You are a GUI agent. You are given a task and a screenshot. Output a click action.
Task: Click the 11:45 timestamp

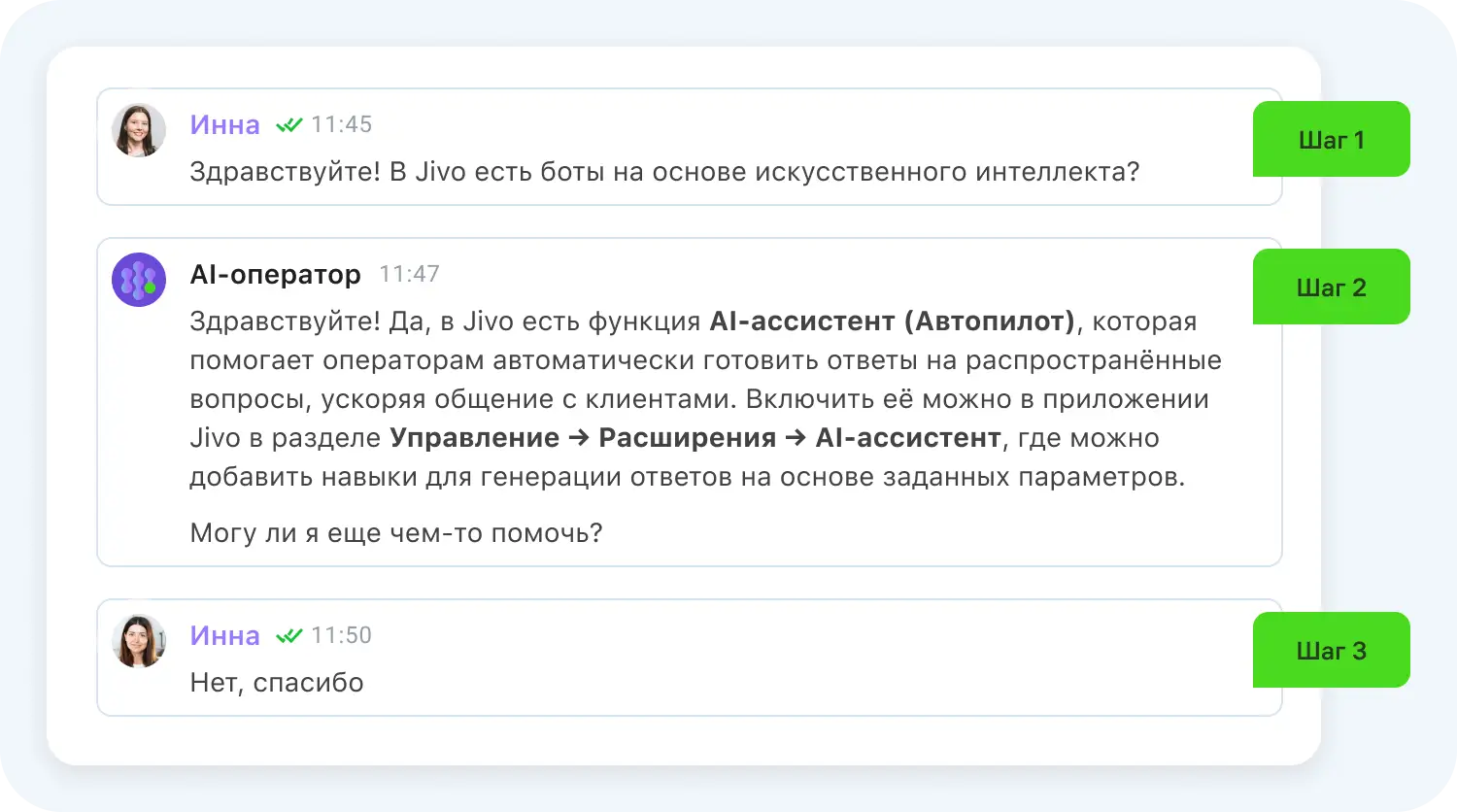(342, 124)
